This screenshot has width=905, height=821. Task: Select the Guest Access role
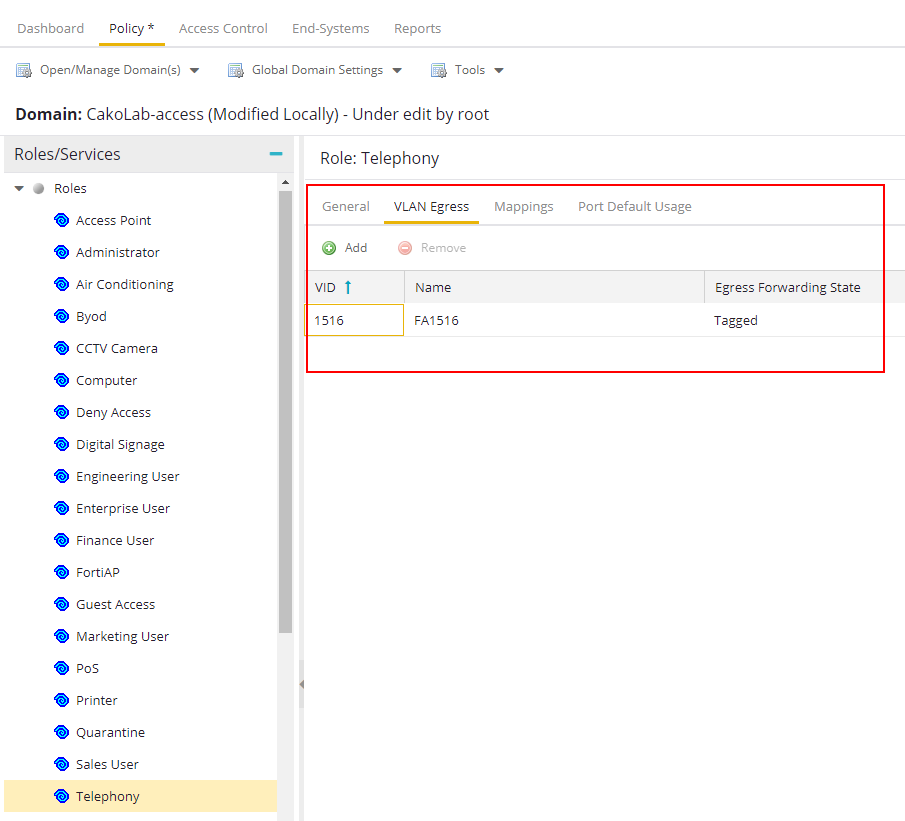[115, 604]
